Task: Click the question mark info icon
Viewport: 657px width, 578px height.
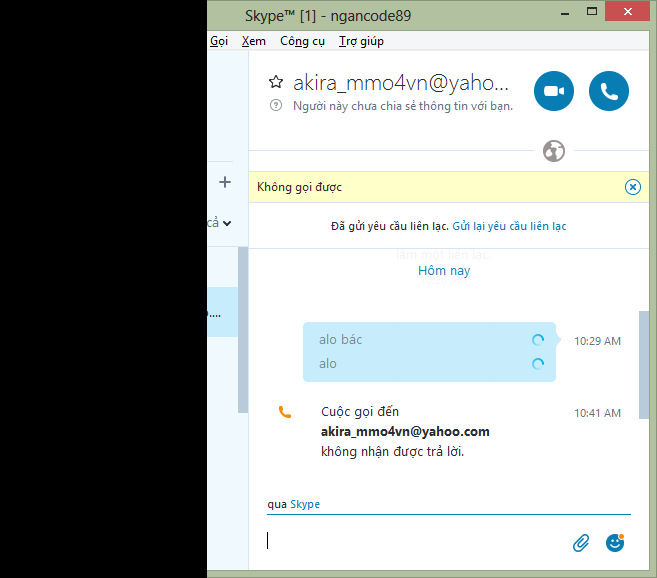Action: point(276,105)
